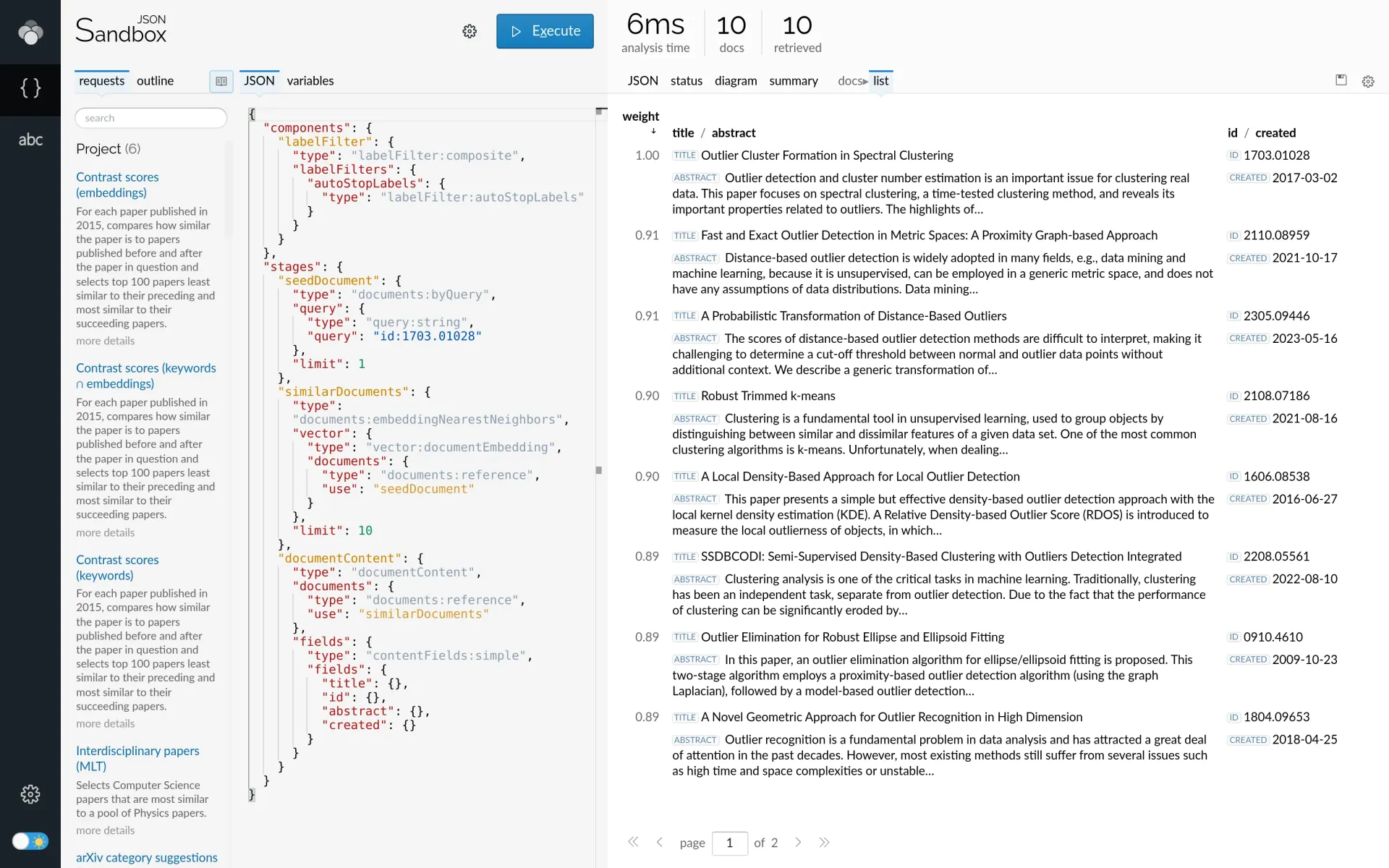The width and height of the screenshot is (1389, 868).
Task: Open the JSON braces sidebar view
Action: pyautogui.click(x=30, y=88)
